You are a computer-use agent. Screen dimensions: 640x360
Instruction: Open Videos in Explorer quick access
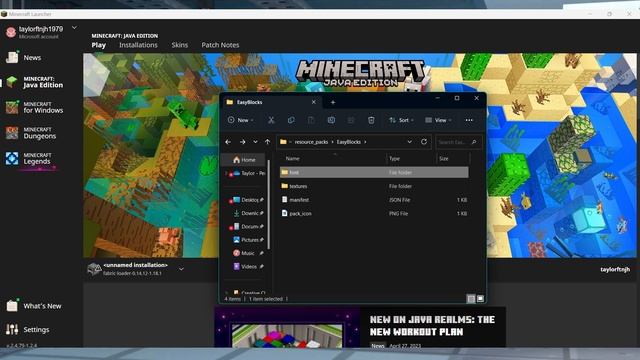pyautogui.click(x=248, y=267)
